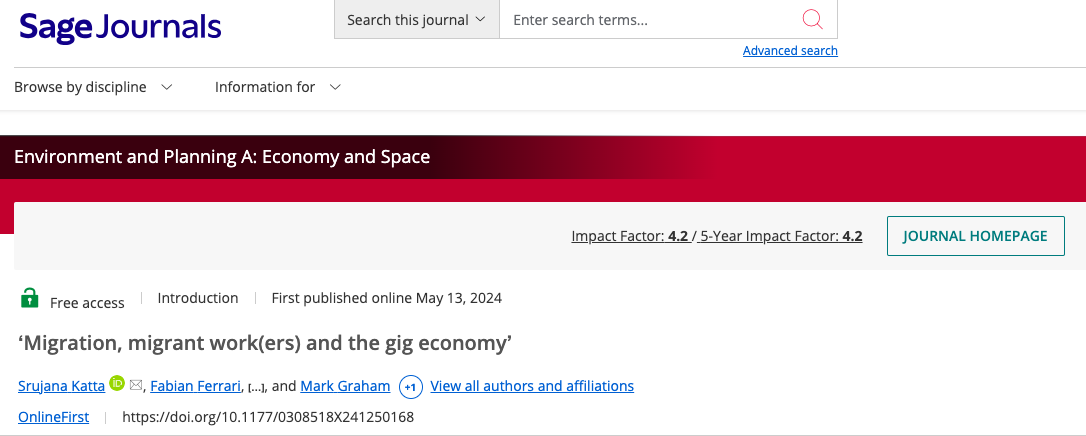Viewport: 1086px width, 436px height.
Task: Click the envelope email icon beside Srujana Katta
Action: [x=136, y=386]
